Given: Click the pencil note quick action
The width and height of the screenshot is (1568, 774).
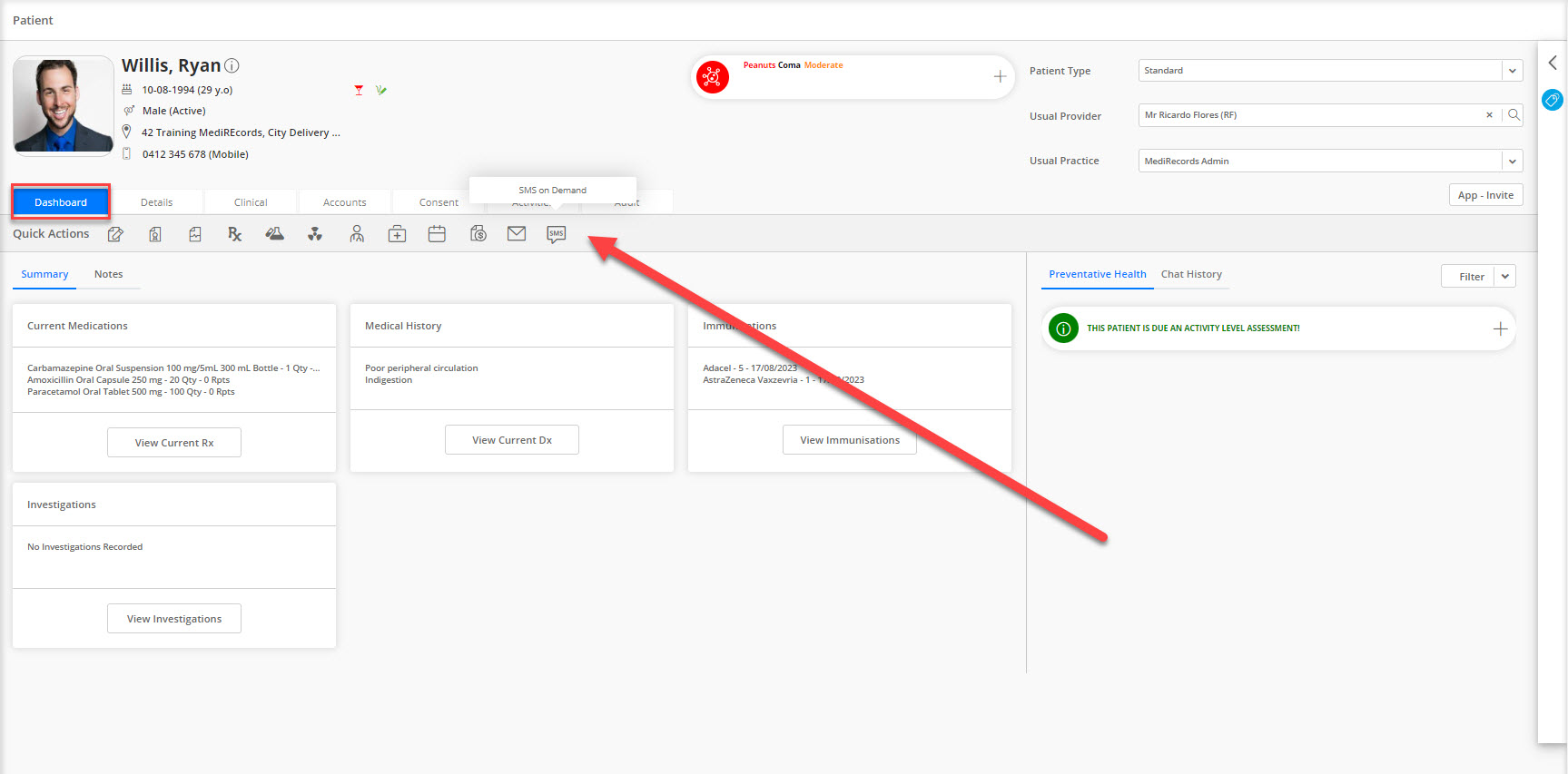Looking at the screenshot, I should [115, 234].
